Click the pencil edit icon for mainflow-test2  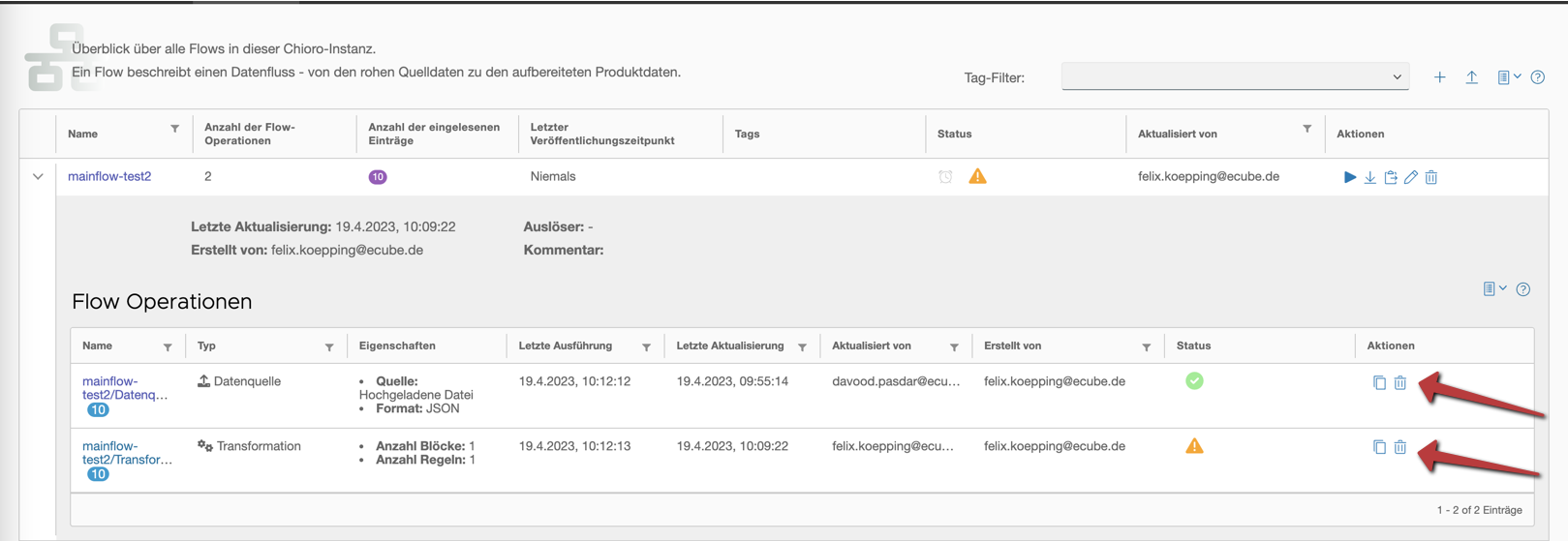(x=1411, y=177)
